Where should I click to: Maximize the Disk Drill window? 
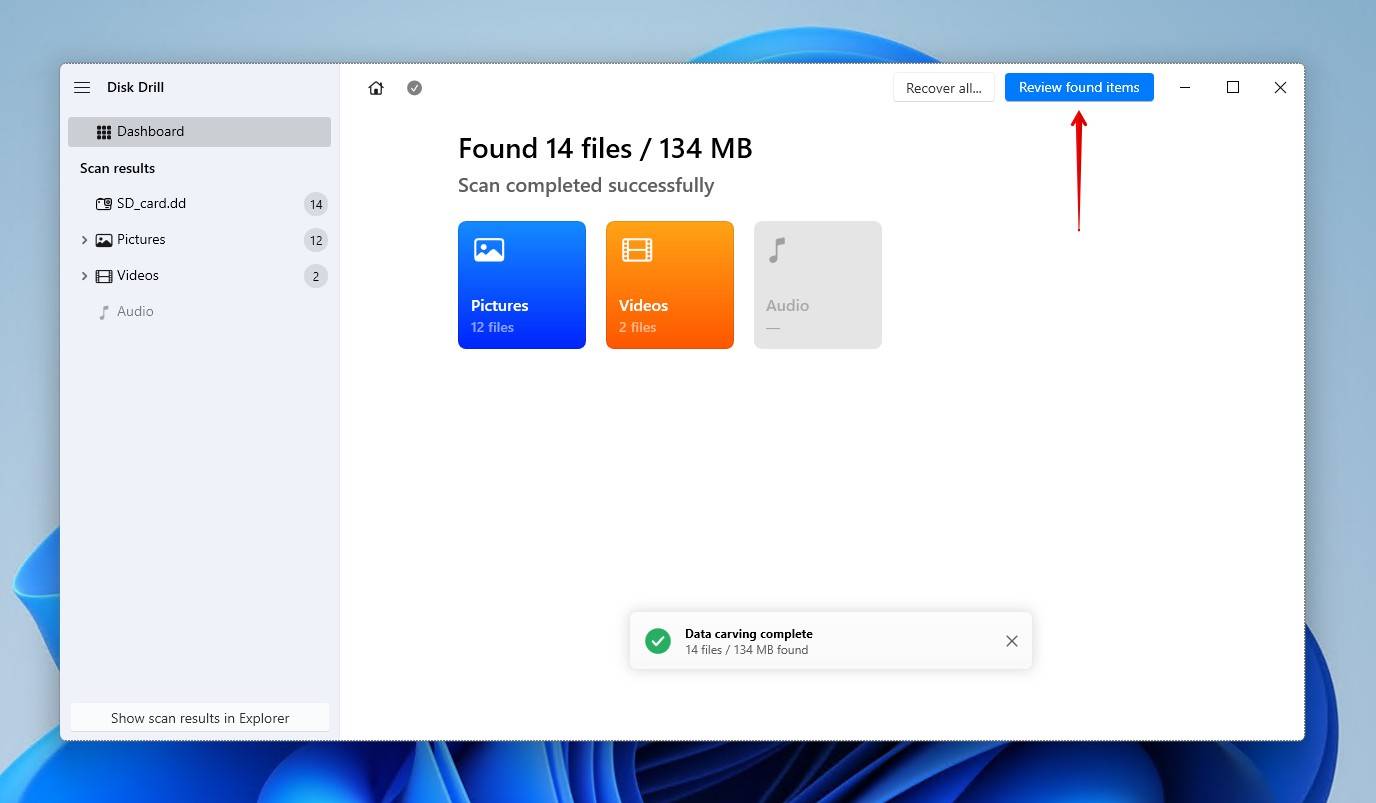pos(1233,87)
